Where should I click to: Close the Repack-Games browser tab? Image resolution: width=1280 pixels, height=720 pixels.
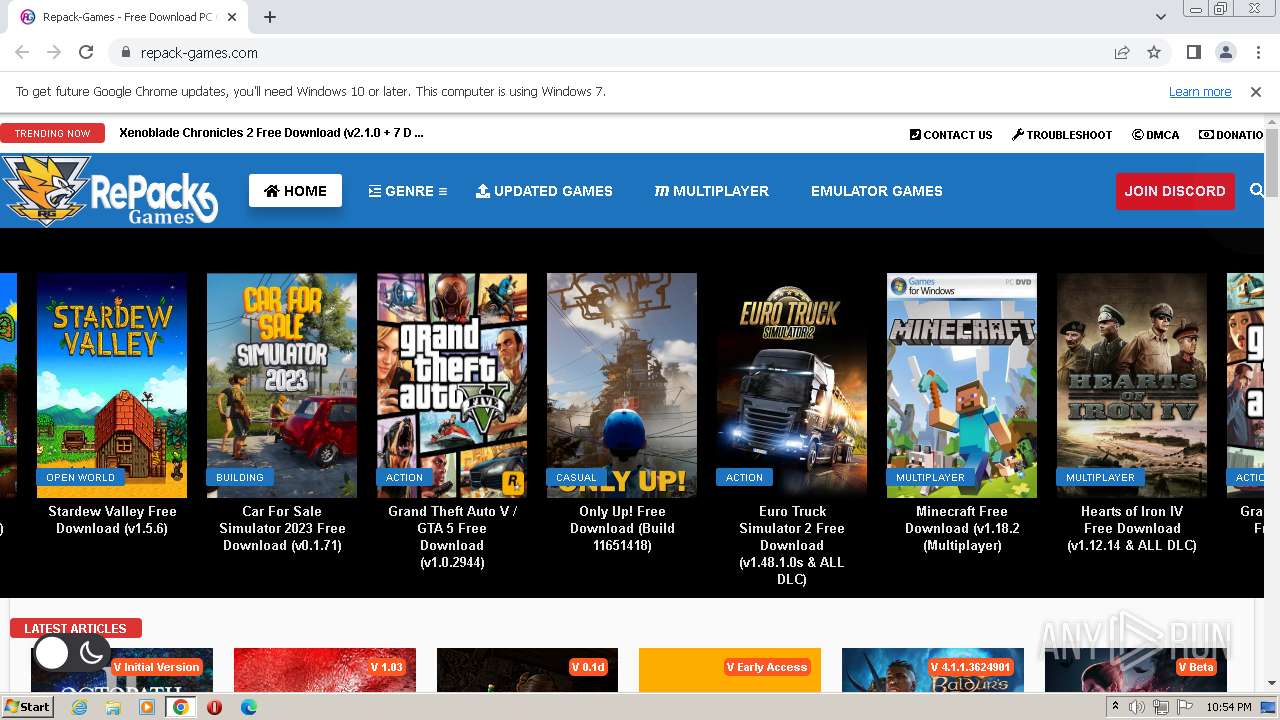(x=232, y=17)
